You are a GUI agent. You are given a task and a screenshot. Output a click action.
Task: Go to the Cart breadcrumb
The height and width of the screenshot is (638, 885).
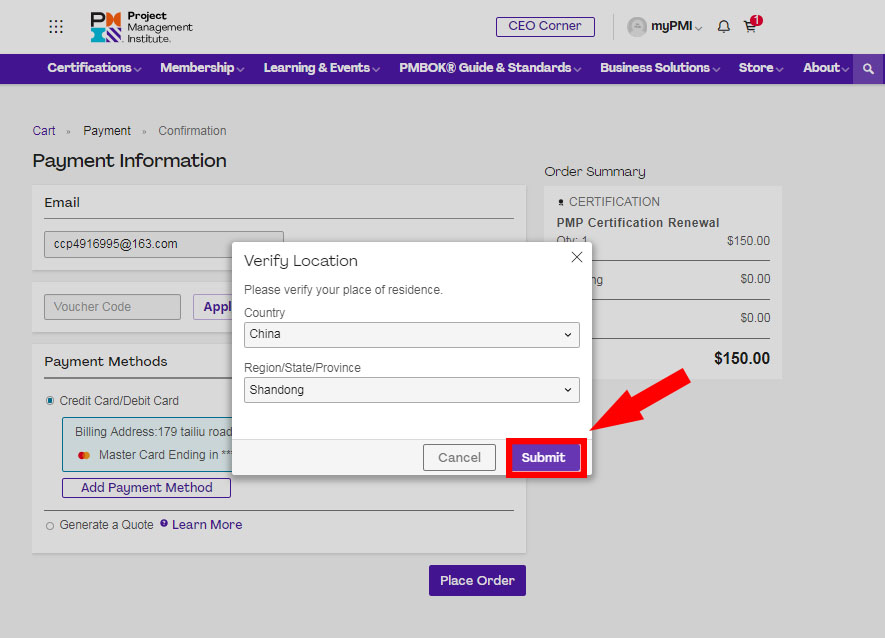pos(43,131)
